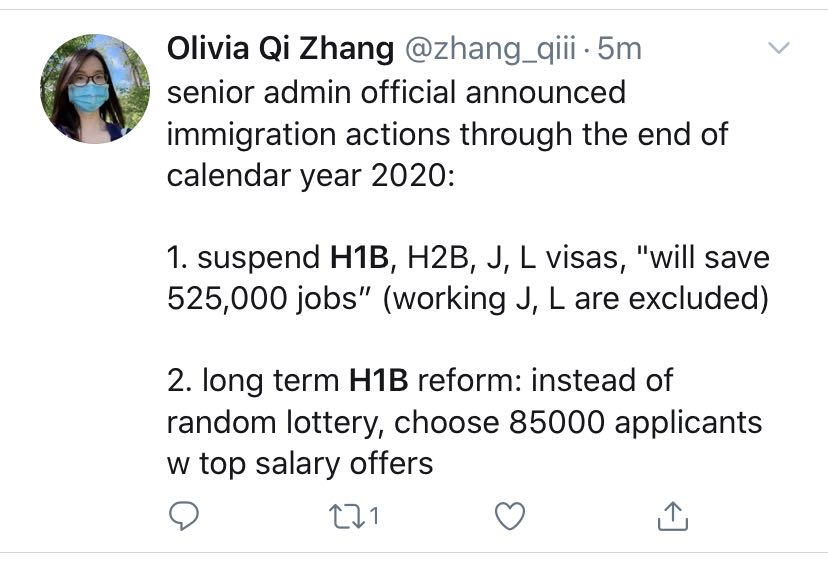This screenshot has width=828, height=570.
Task: Click the '85000 applicants' text
Action: (636, 424)
